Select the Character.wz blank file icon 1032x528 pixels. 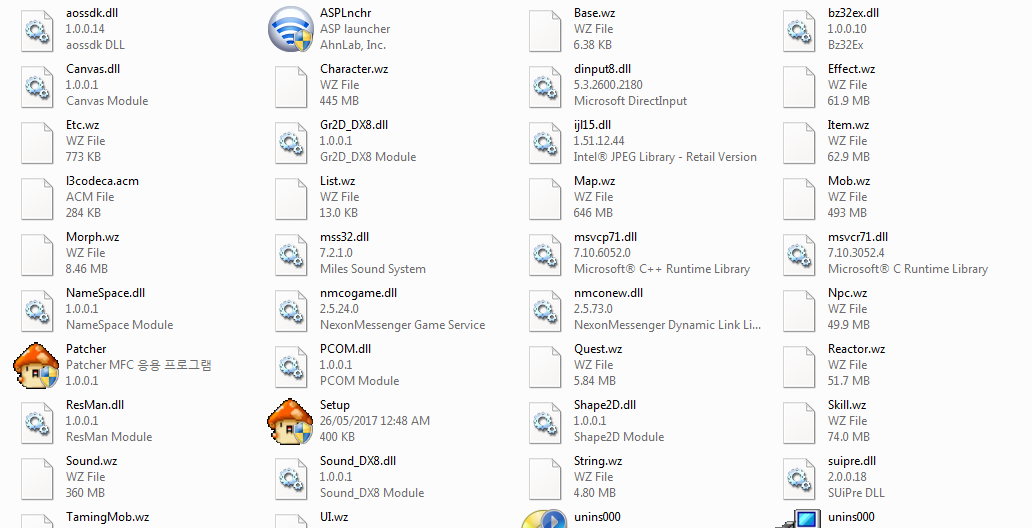coord(291,85)
